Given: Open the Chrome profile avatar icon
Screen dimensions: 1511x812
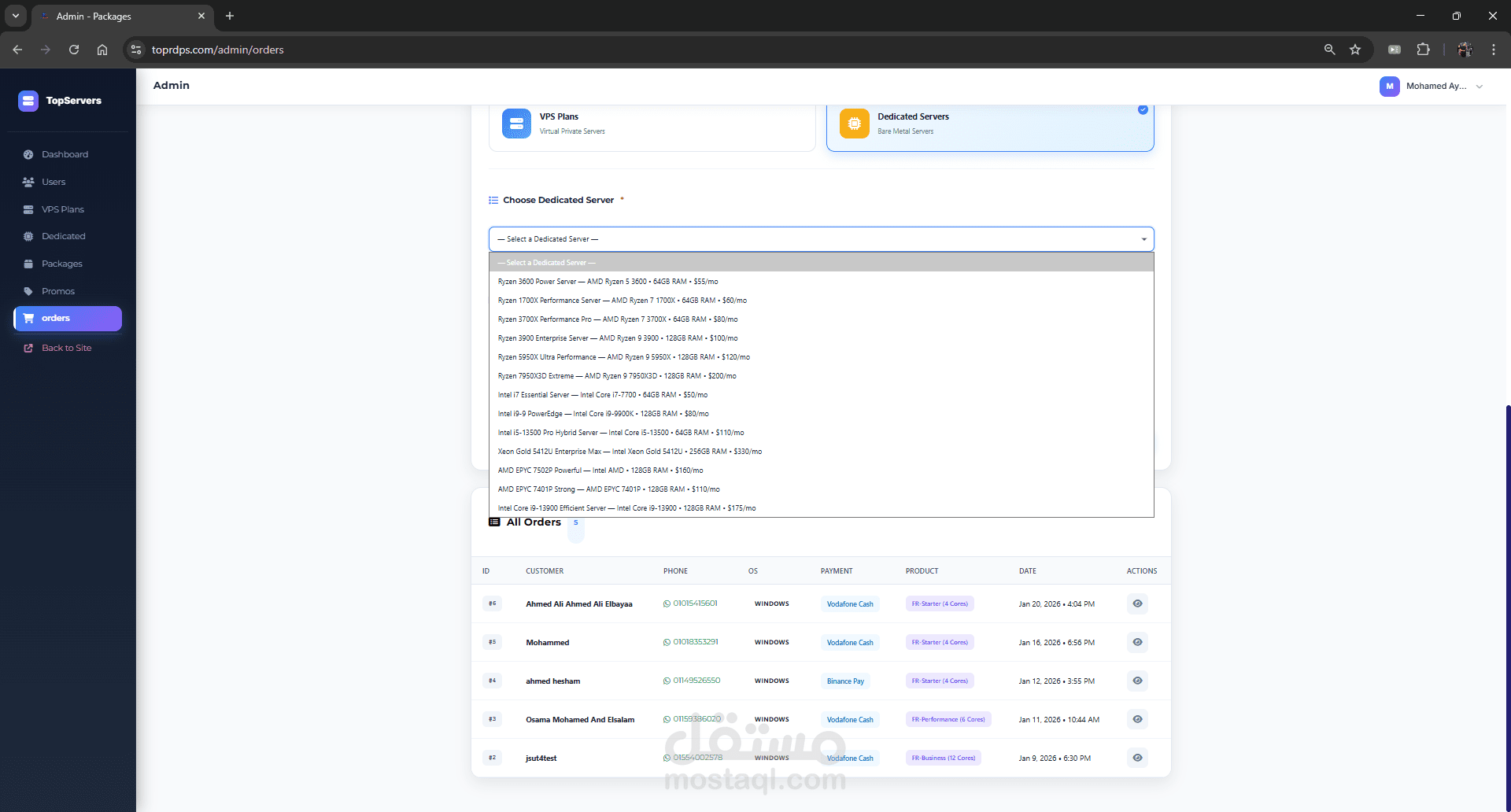Looking at the screenshot, I should [1465, 50].
